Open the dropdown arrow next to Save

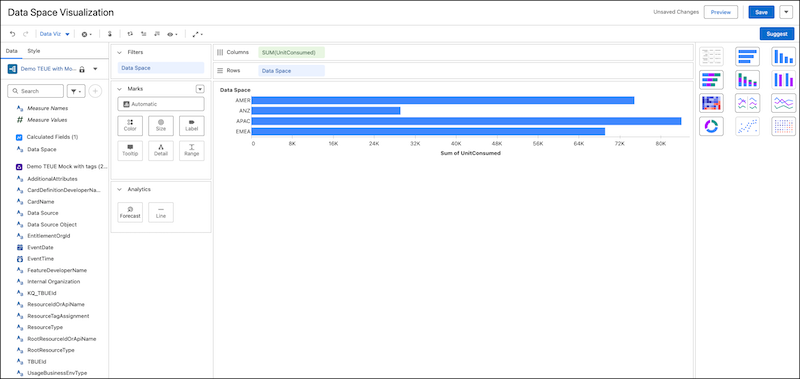[x=785, y=12]
